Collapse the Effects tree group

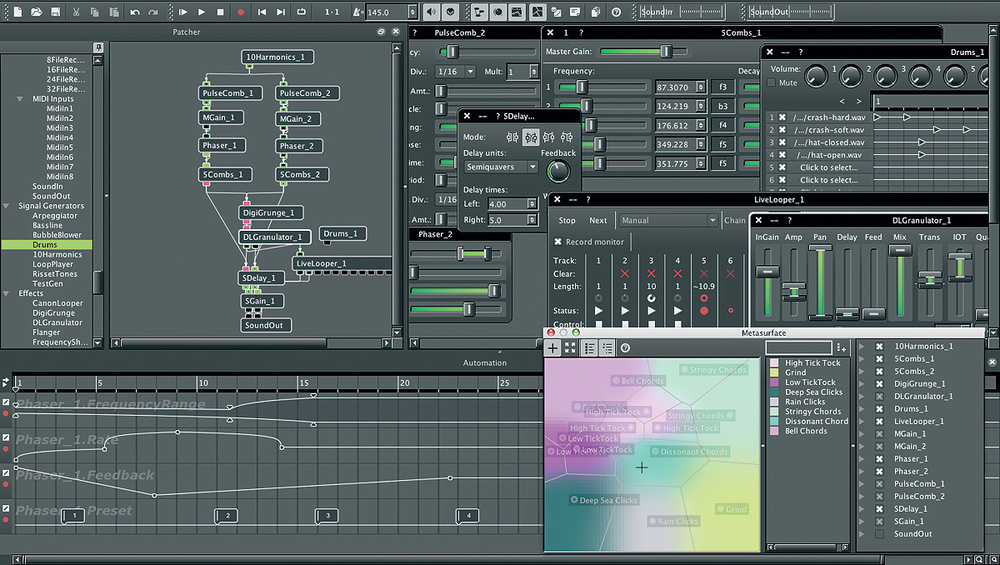point(6,293)
